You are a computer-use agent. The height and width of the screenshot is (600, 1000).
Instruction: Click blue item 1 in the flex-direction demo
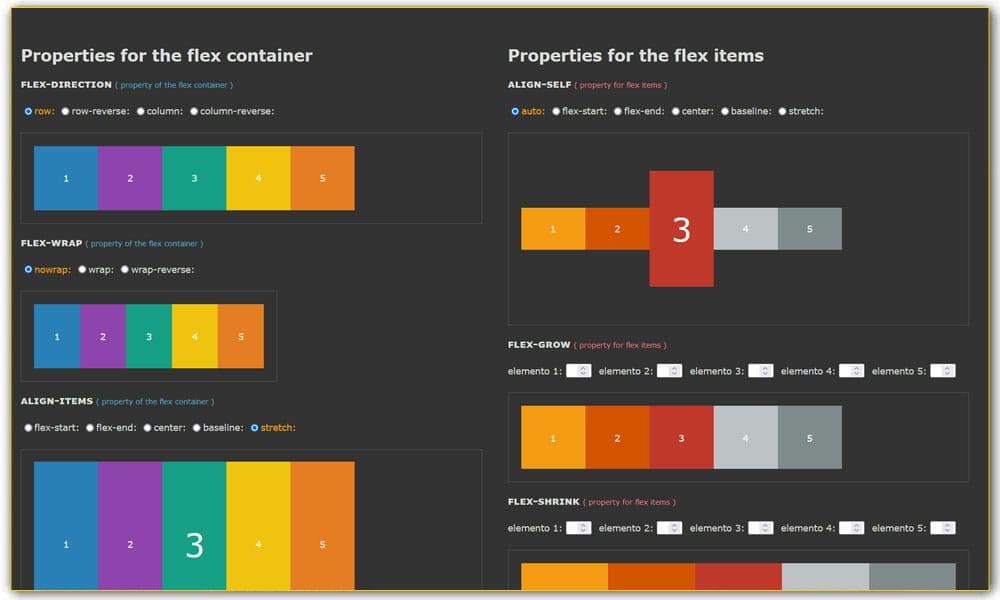click(66, 177)
